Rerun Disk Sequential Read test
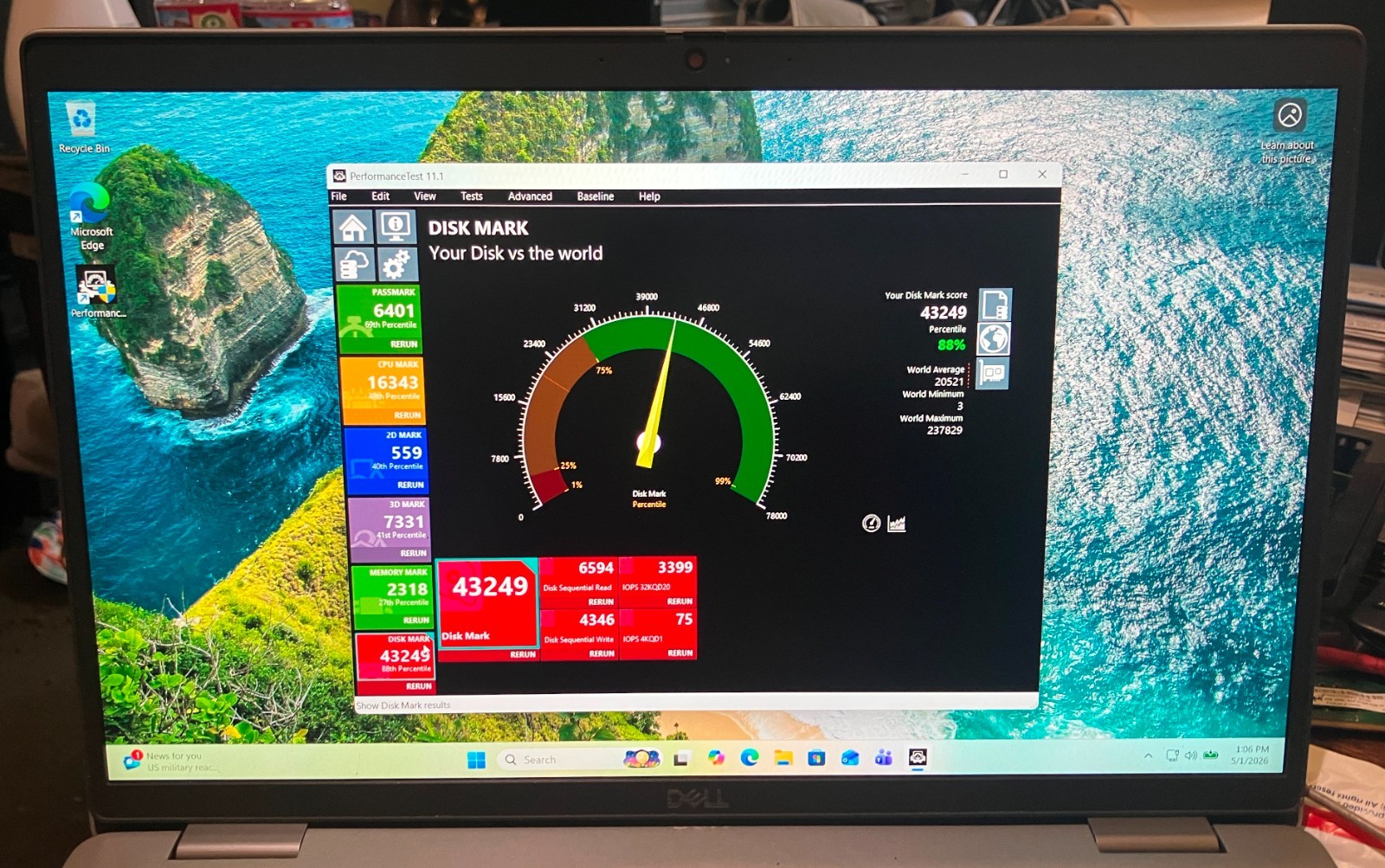The image size is (1385, 868). click(601, 601)
